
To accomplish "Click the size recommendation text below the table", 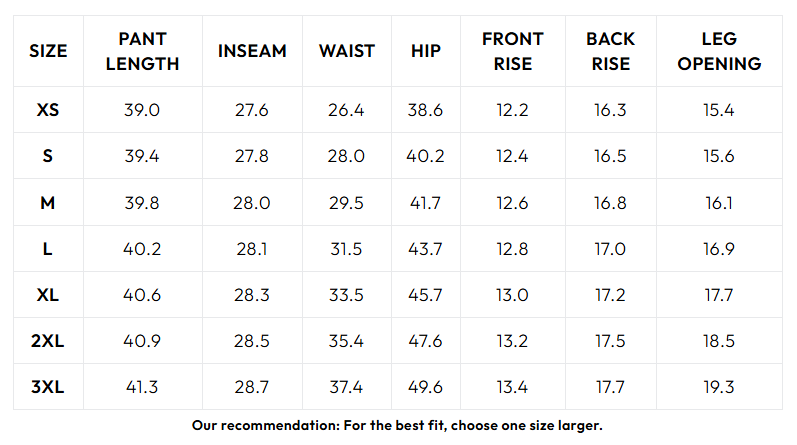I will [398, 425].
